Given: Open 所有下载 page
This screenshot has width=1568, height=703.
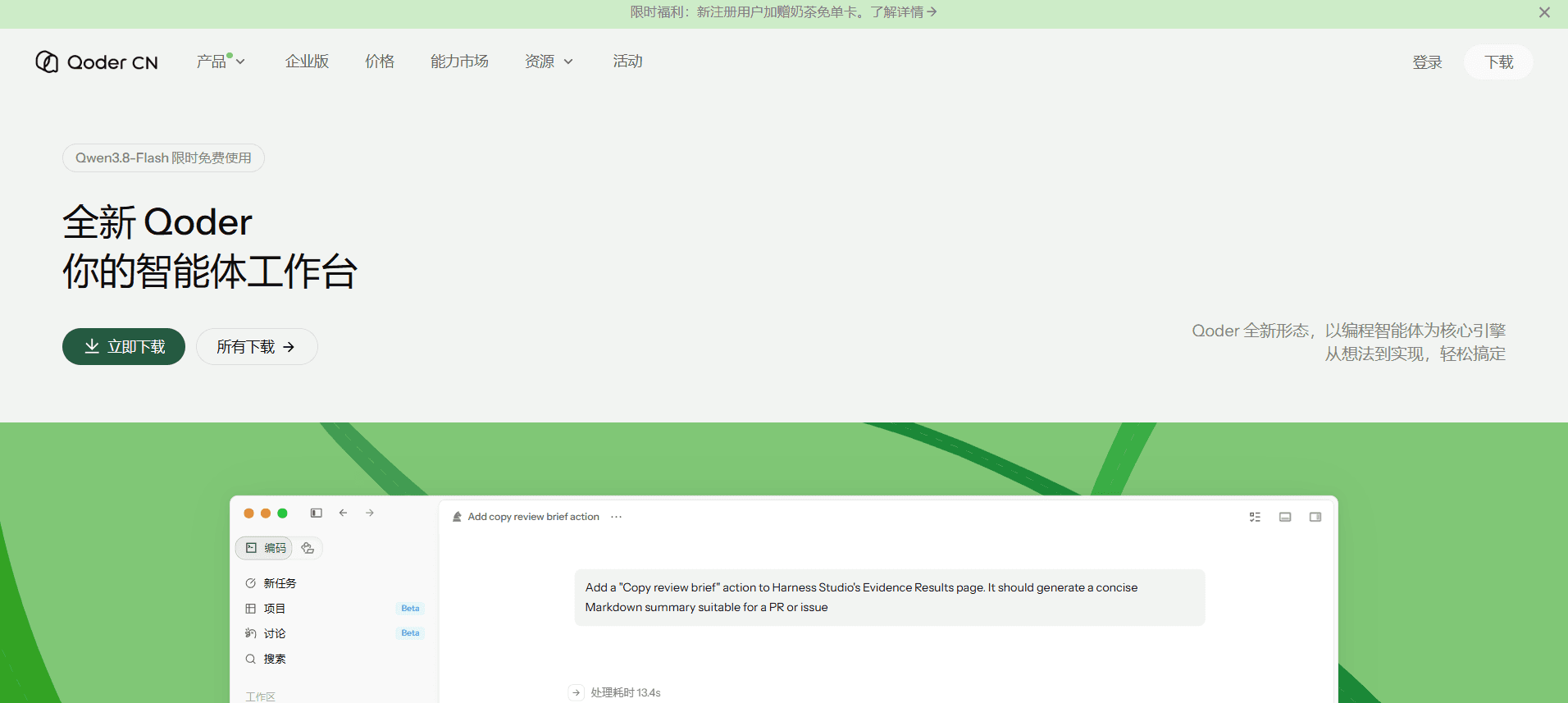Looking at the screenshot, I should 257,347.
